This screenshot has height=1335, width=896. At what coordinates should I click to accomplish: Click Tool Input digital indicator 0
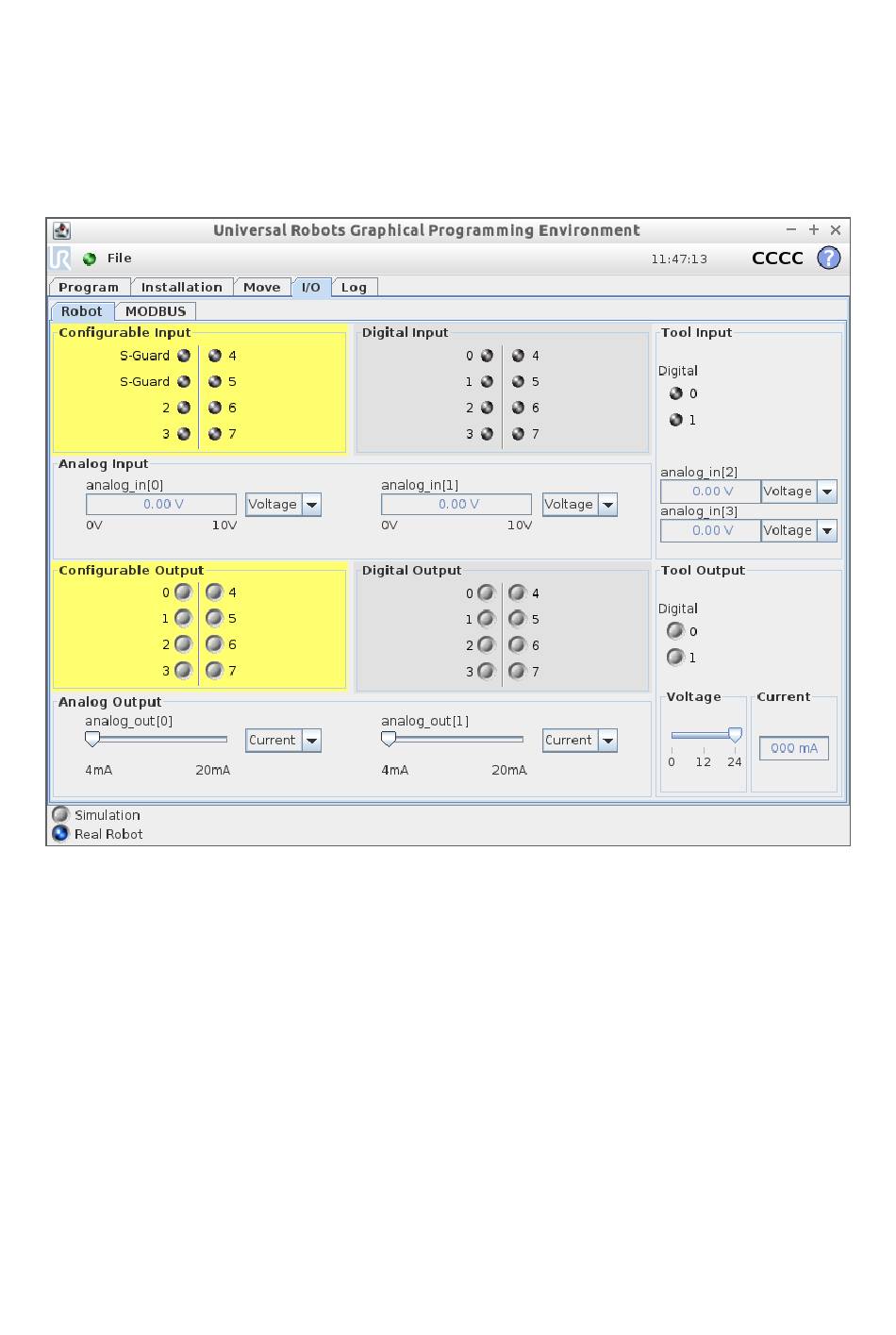pos(675,393)
